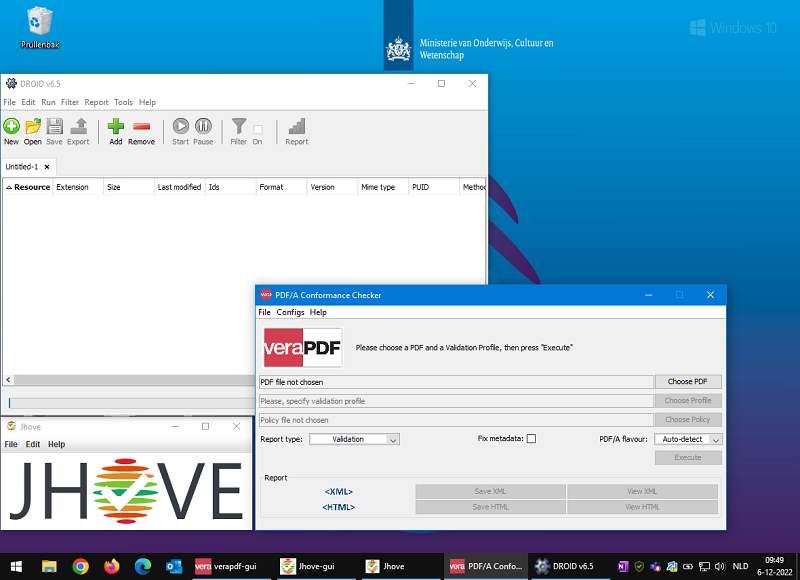Open the DROID Help menu

[147, 102]
